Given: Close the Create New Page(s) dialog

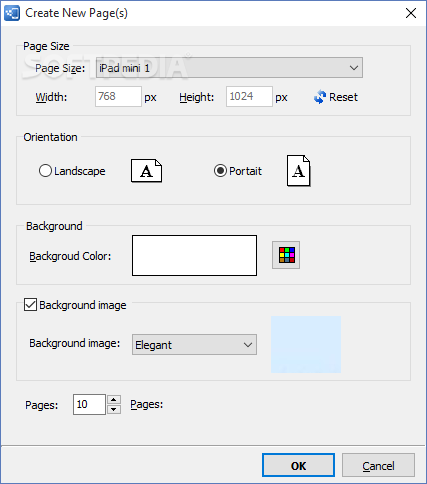Looking at the screenshot, I should tap(411, 13).
